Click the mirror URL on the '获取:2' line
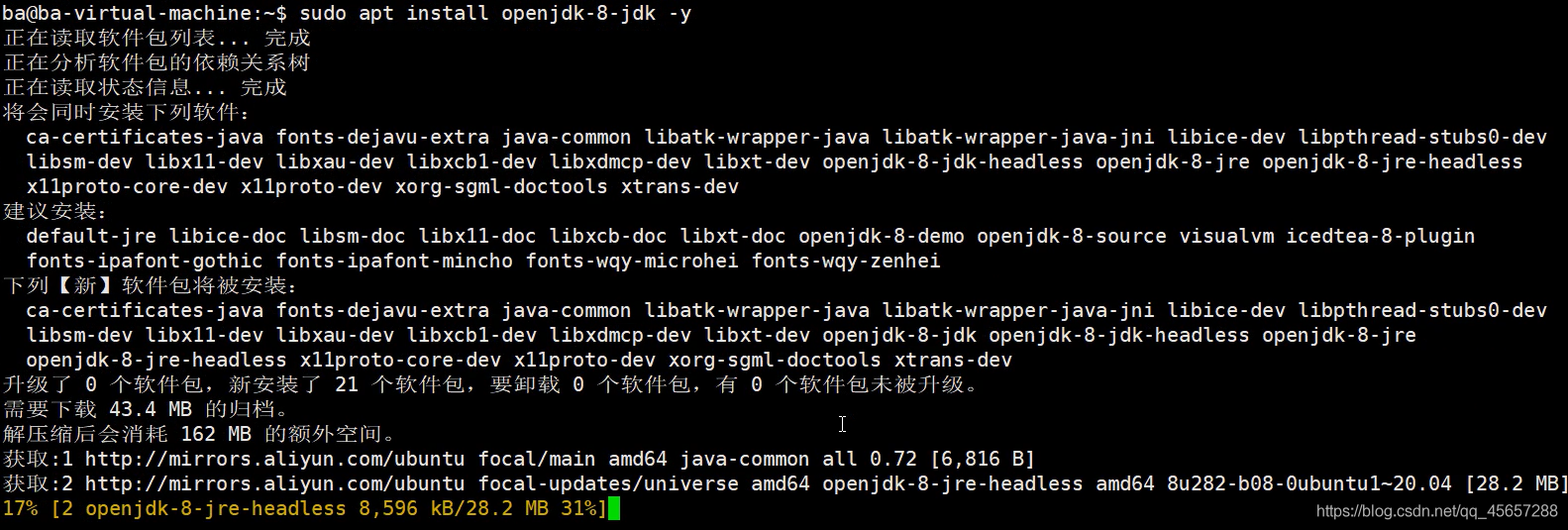Screen dimensions: 1568x530 pyautogui.click(x=274, y=483)
